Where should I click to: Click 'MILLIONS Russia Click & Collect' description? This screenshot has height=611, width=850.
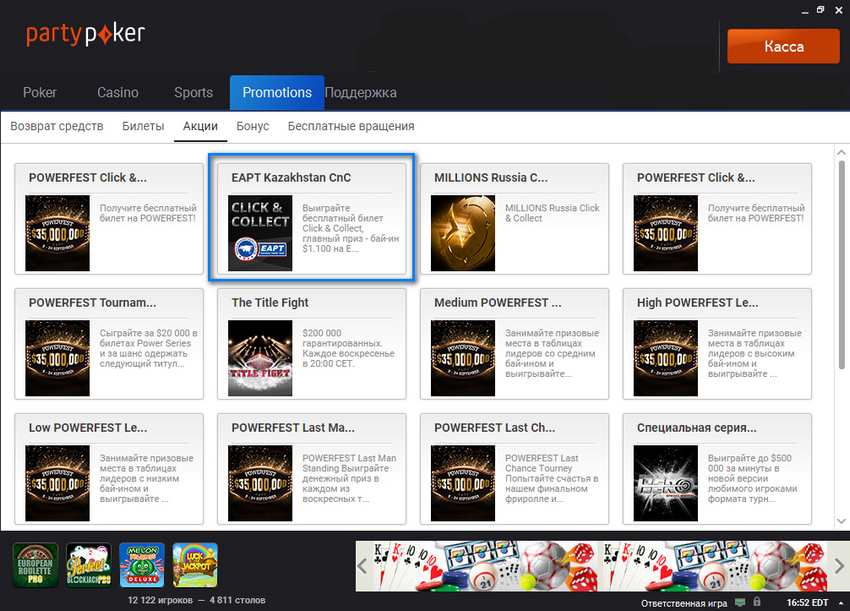tap(552, 213)
